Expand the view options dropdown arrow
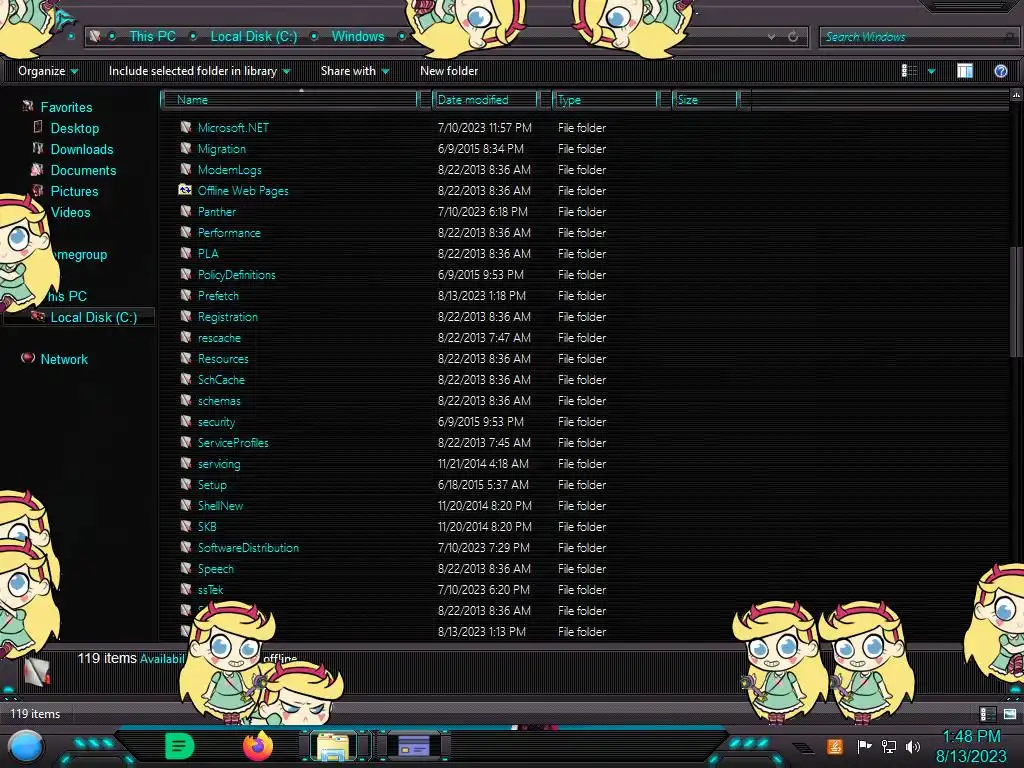The image size is (1024, 768). click(931, 71)
